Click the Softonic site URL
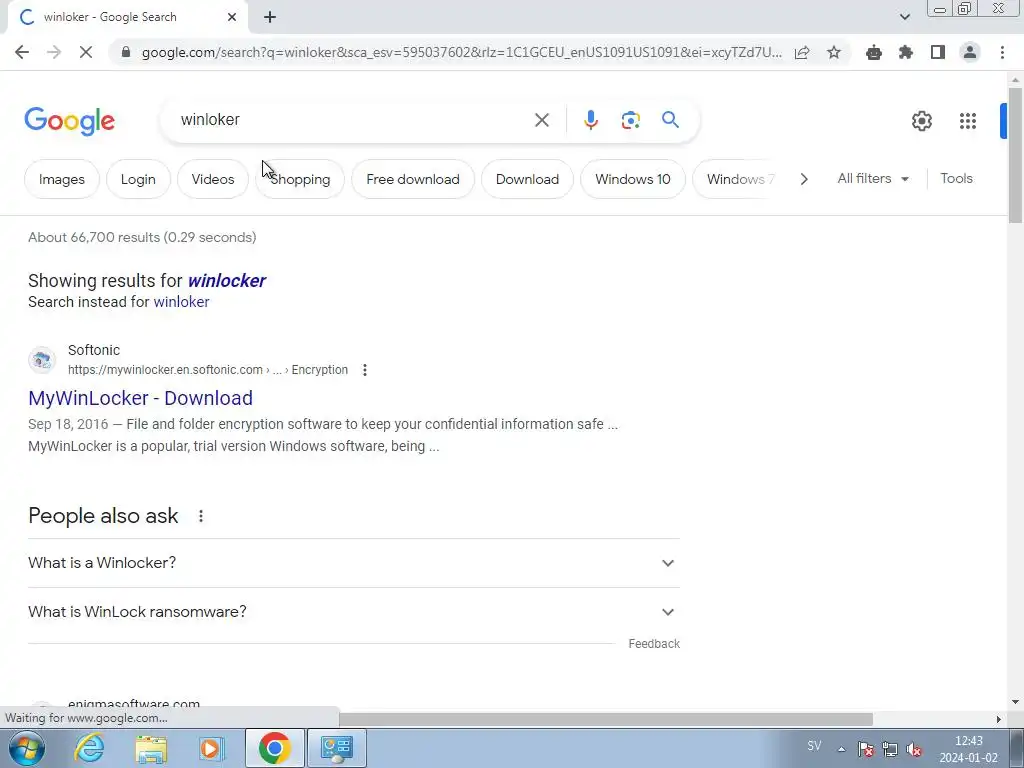The width and height of the screenshot is (1024, 768). 208,370
